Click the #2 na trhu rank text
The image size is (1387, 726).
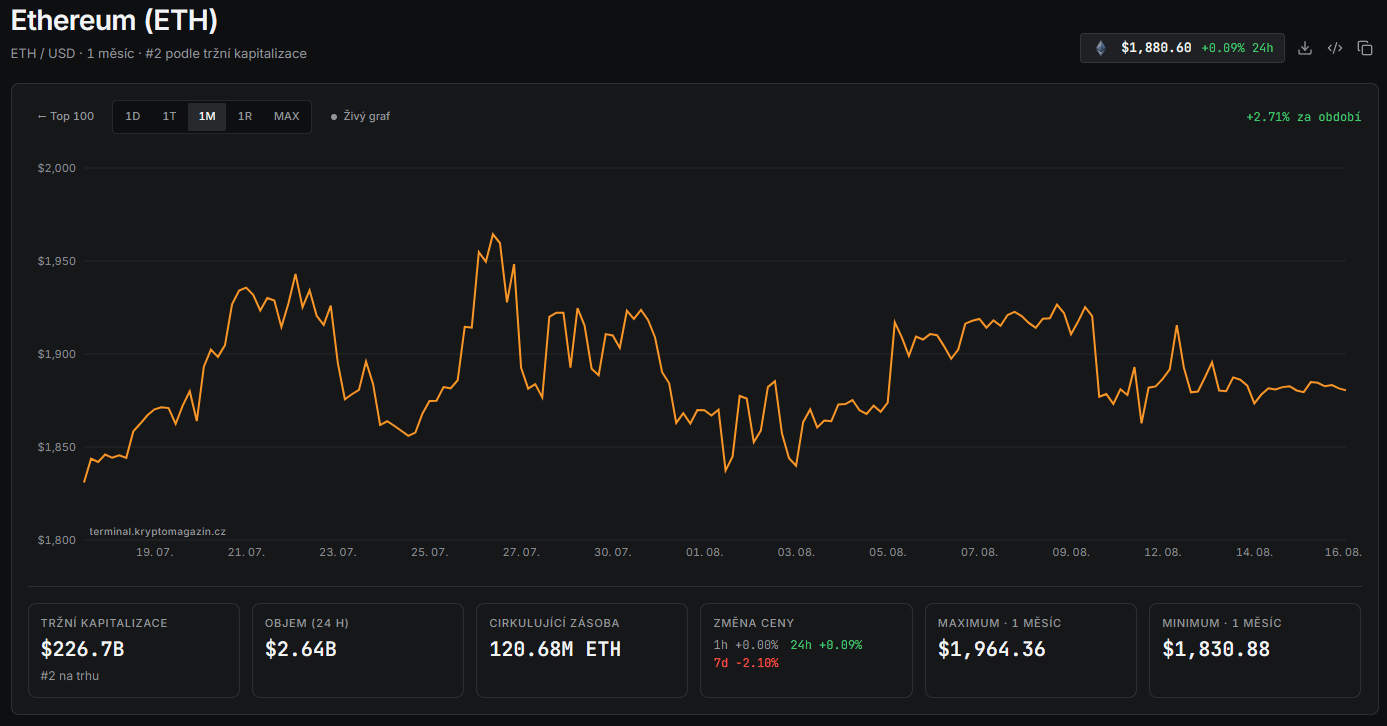click(x=70, y=675)
